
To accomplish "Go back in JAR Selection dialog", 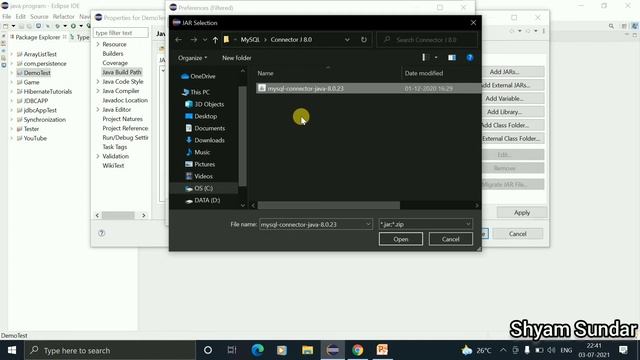I will 178,40.
